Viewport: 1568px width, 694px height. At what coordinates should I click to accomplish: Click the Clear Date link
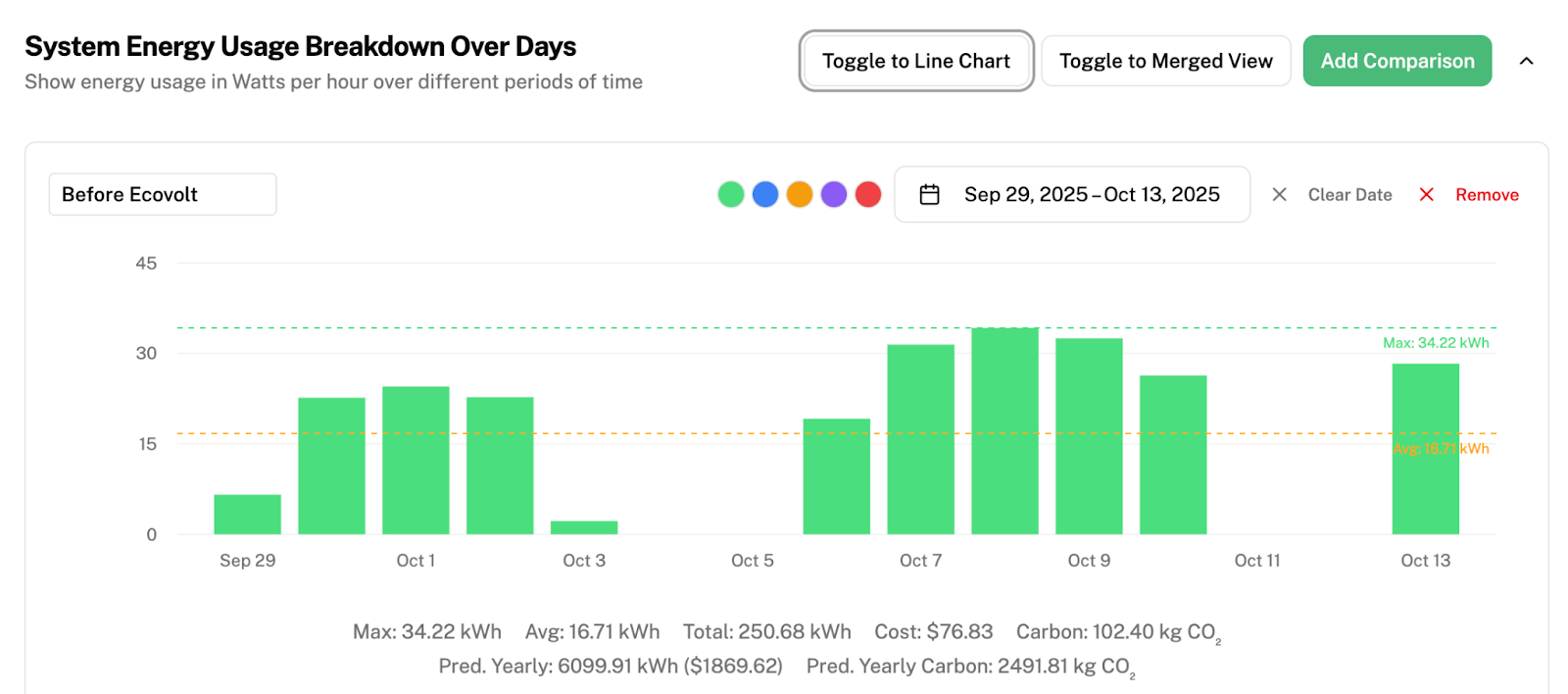click(1349, 195)
